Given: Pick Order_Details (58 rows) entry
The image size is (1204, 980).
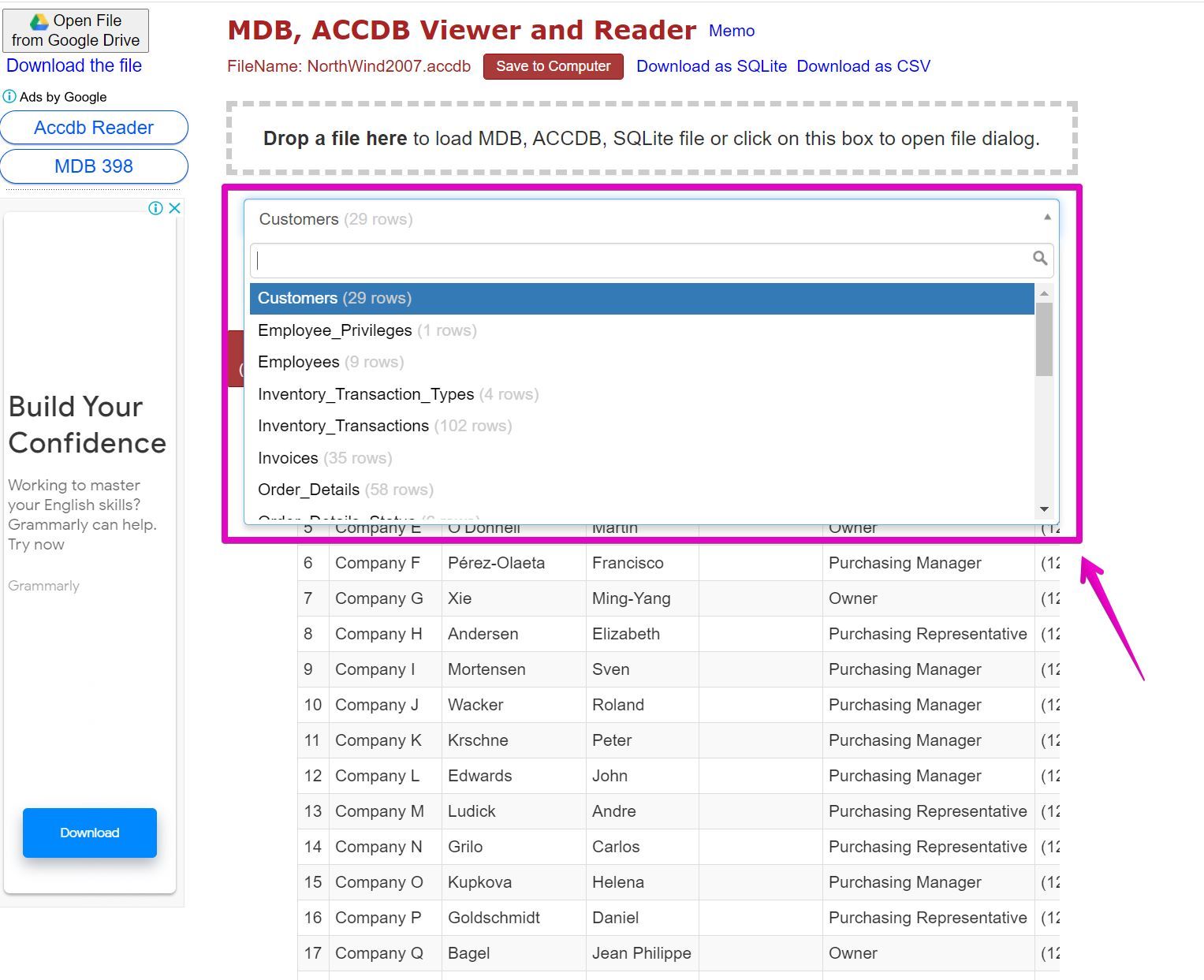Looking at the screenshot, I should [x=642, y=490].
